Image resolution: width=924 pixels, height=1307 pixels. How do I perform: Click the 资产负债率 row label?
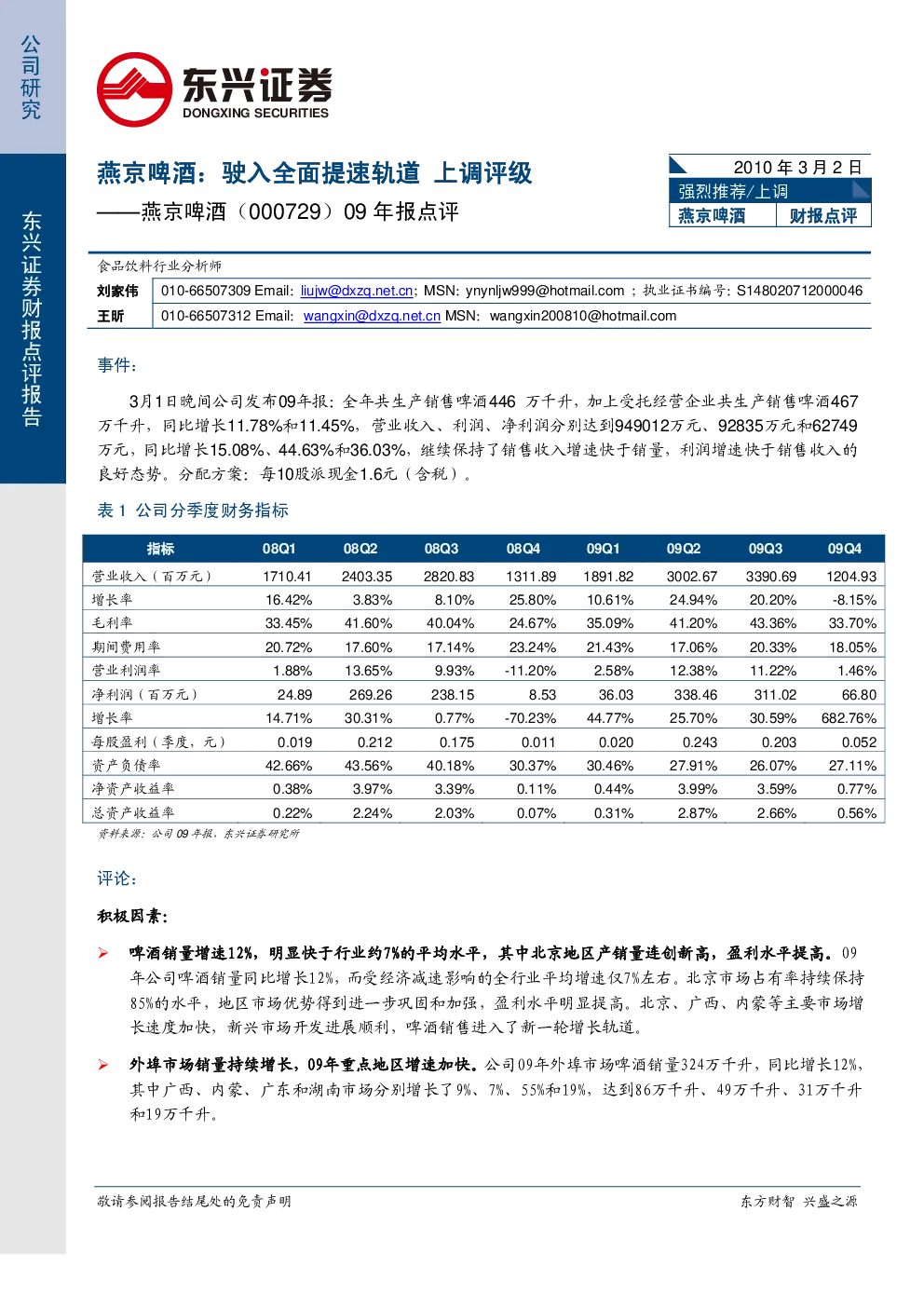tap(126, 766)
